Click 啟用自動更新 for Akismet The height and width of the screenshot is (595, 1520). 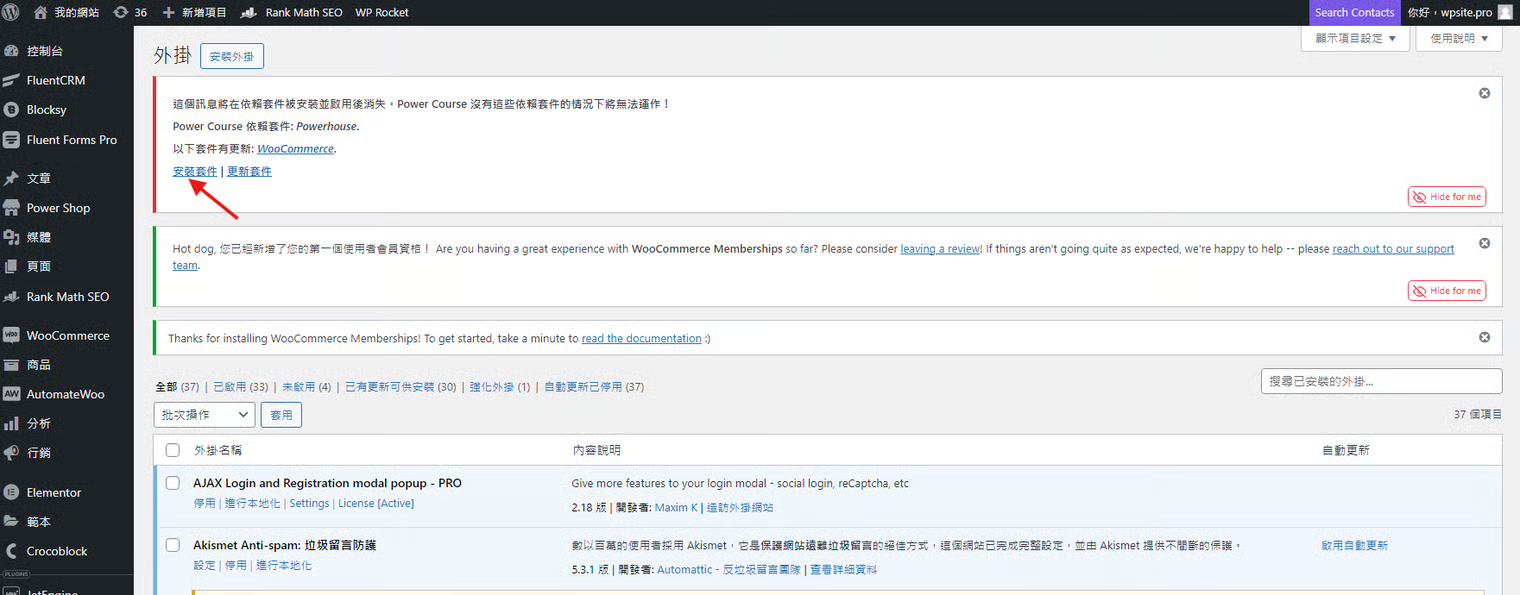(1355, 546)
